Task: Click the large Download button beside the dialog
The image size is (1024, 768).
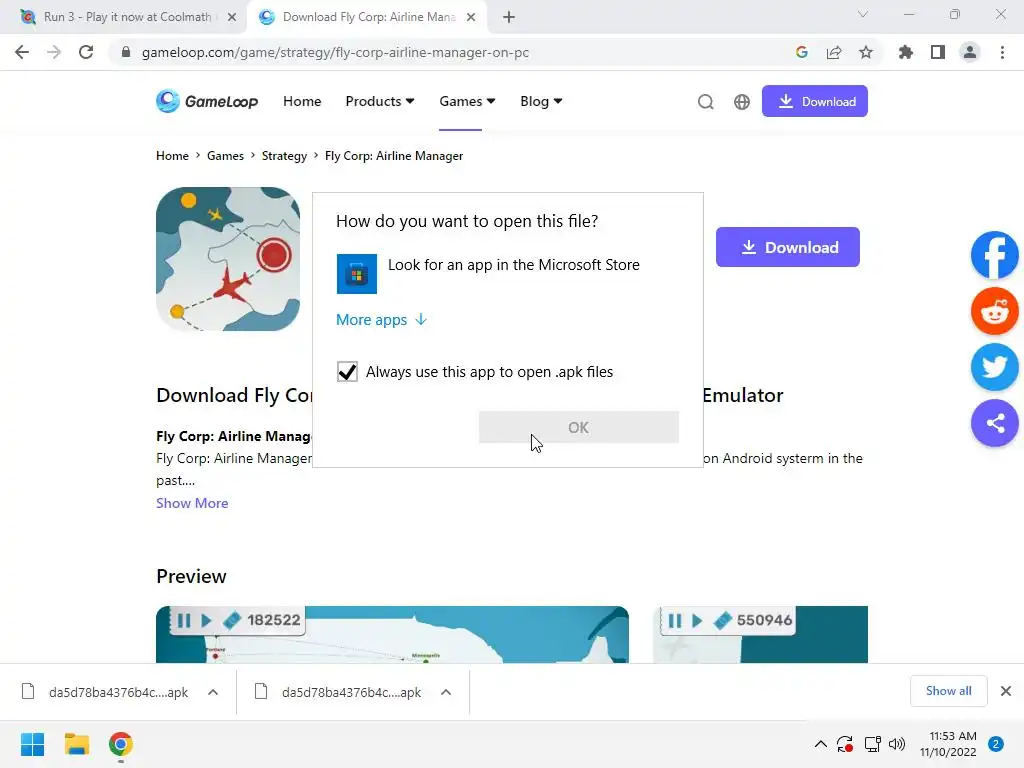Action: [x=788, y=247]
